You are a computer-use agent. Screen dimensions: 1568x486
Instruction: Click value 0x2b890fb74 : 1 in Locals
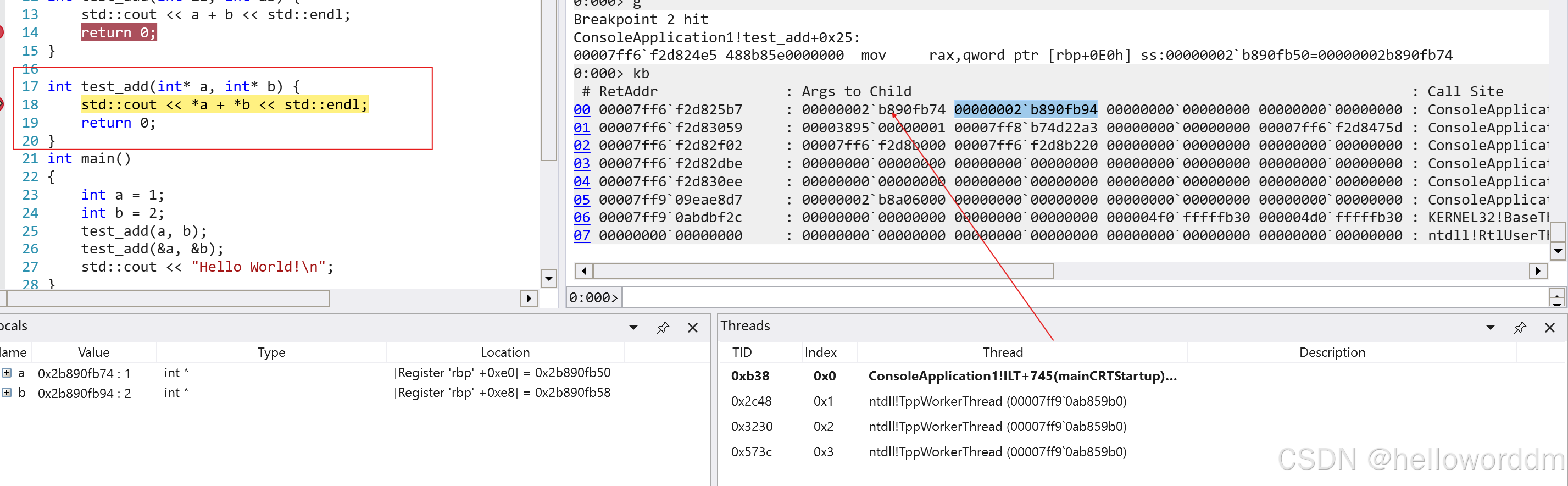(x=84, y=373)
